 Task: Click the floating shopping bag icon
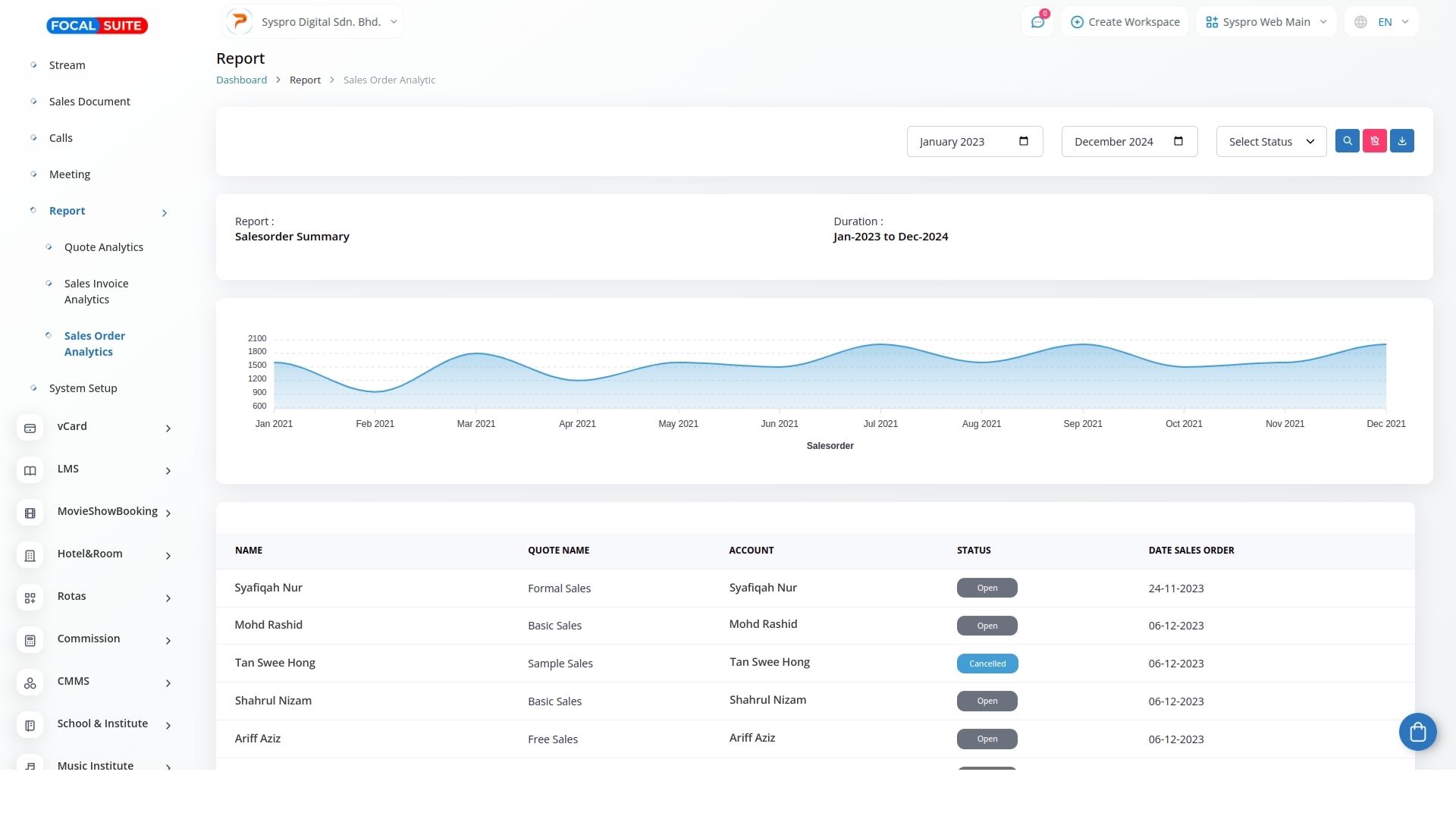click(x=1417, y=732)
